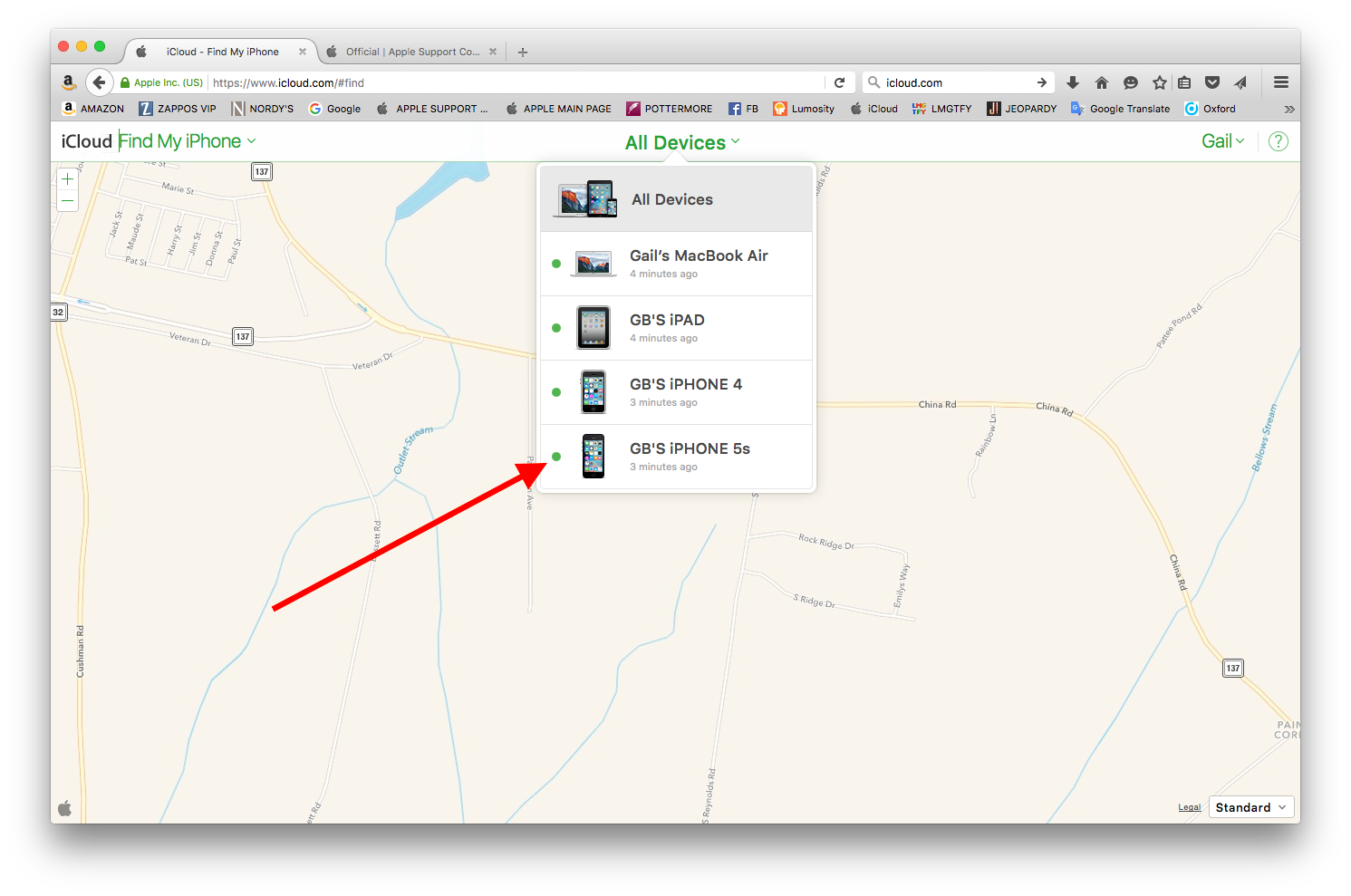Viewport: 1351px width, 896px height.
Task: Open the LMGTFY bookmark
Action: [941, 109]
